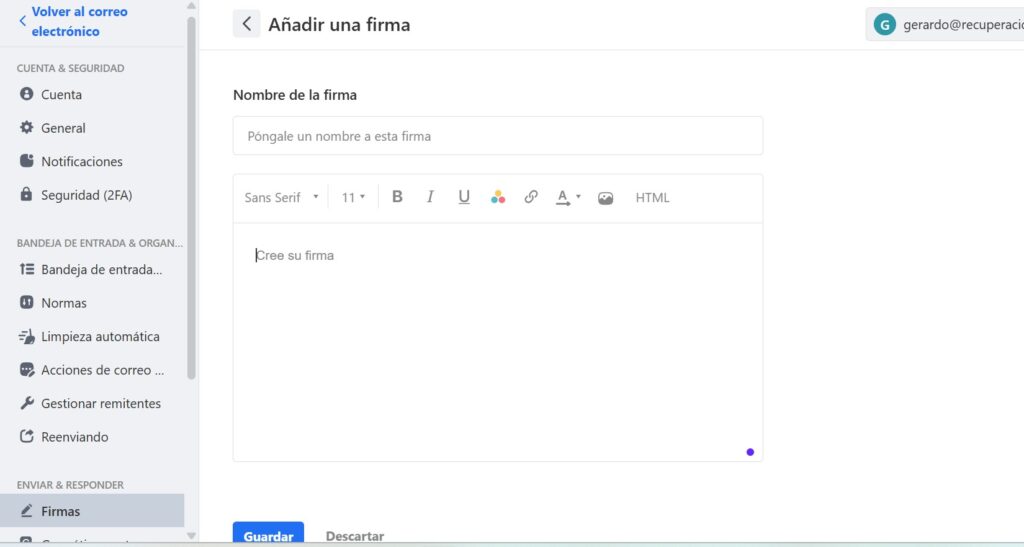Go back using arrow beside Añadir una firma
Screen dimensions: 1024x547
pos(246,24)
